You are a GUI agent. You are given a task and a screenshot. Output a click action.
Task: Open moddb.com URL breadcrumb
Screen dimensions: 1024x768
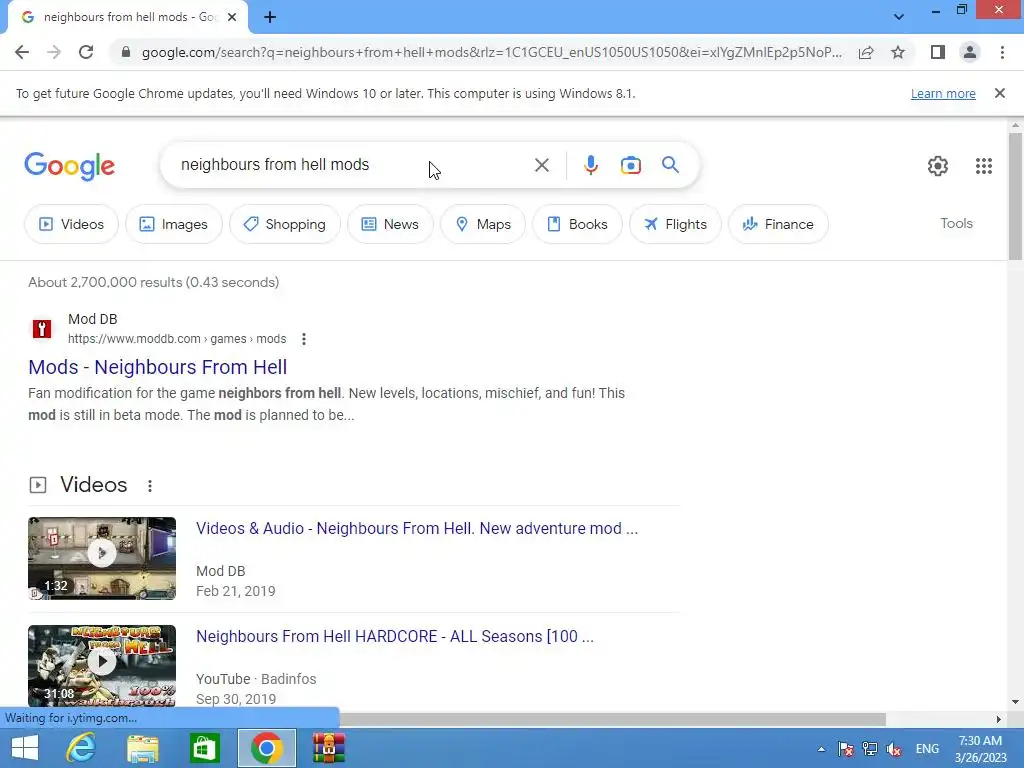177,339
